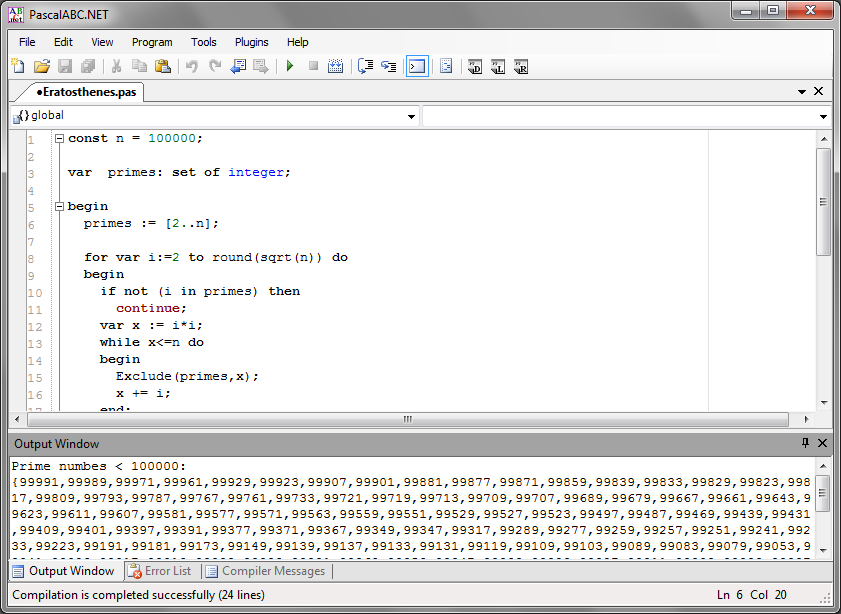Image resolution: width=841 pixels, height=614 pixels.
Task: Toggle the Output Window toolbar button
Action: click(x=417, y=66)
